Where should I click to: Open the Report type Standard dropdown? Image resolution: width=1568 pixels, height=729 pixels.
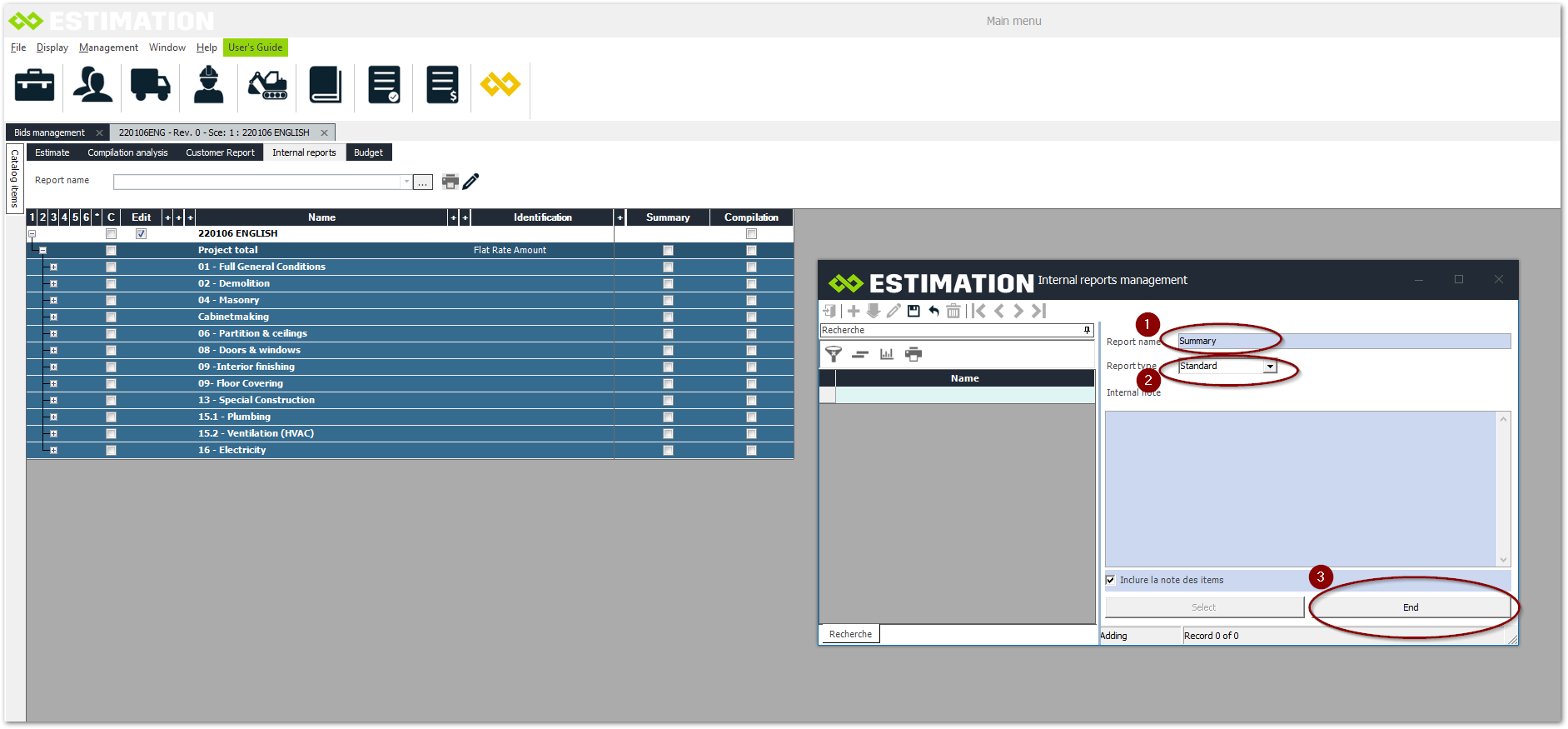(x=1270, y=367)
